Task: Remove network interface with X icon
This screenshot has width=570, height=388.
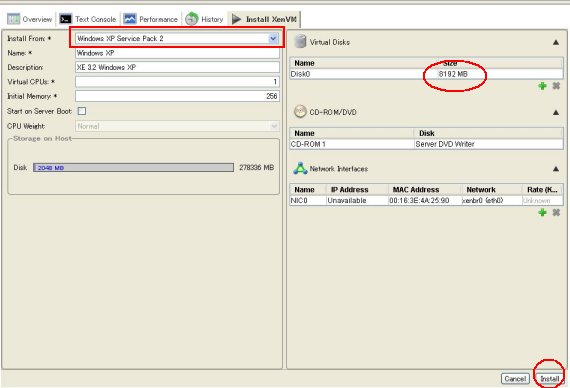Action: click(556, 212)
